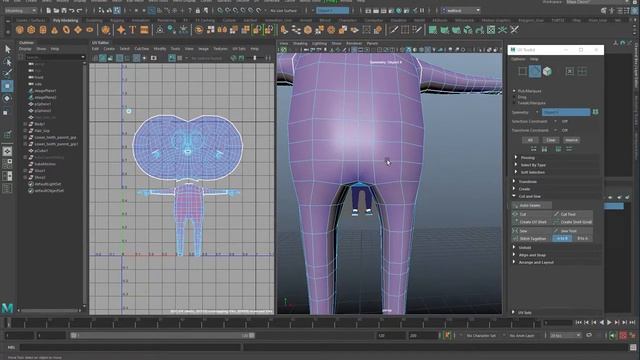Toggle the Auto Keyframe button
Screen dimensions: 640x360
(x=623, y=336)
